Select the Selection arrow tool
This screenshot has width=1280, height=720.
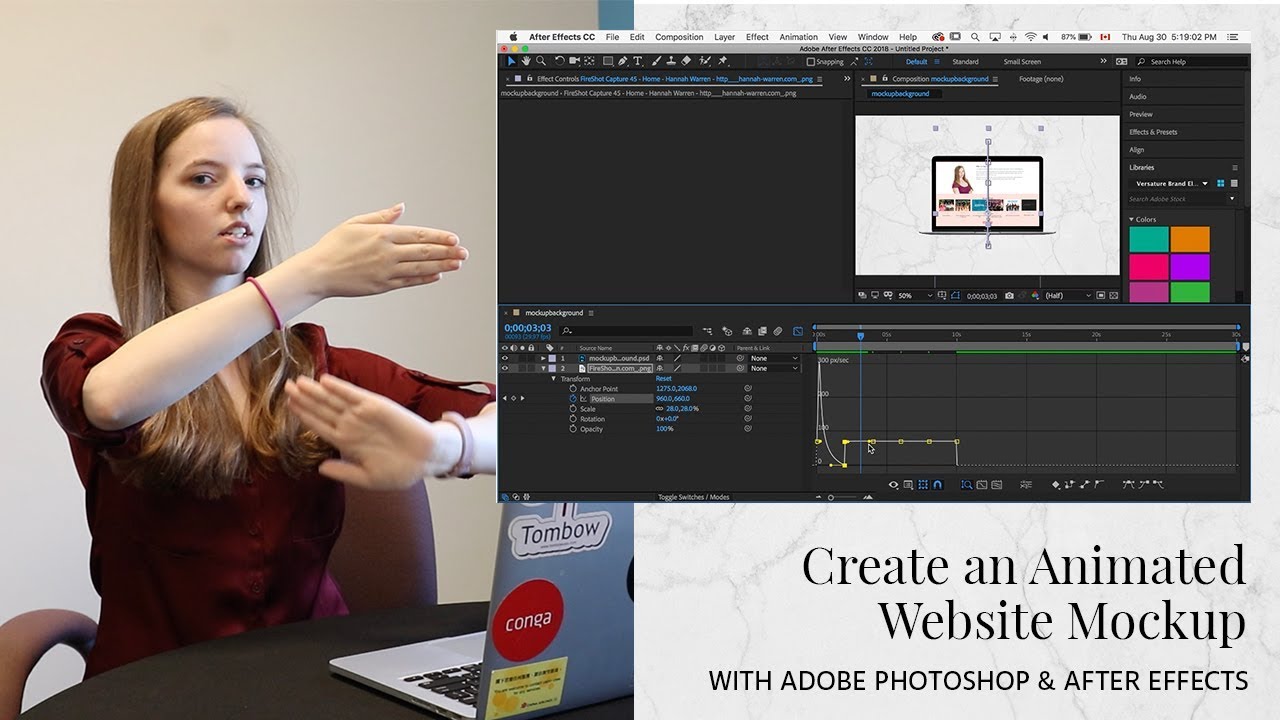pyautogui.click(x=512, y=61)
